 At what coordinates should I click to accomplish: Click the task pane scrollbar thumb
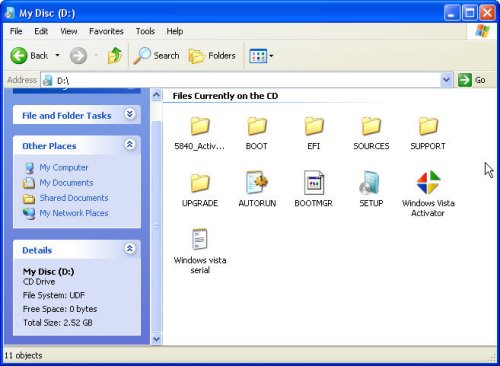coord(156,227)
